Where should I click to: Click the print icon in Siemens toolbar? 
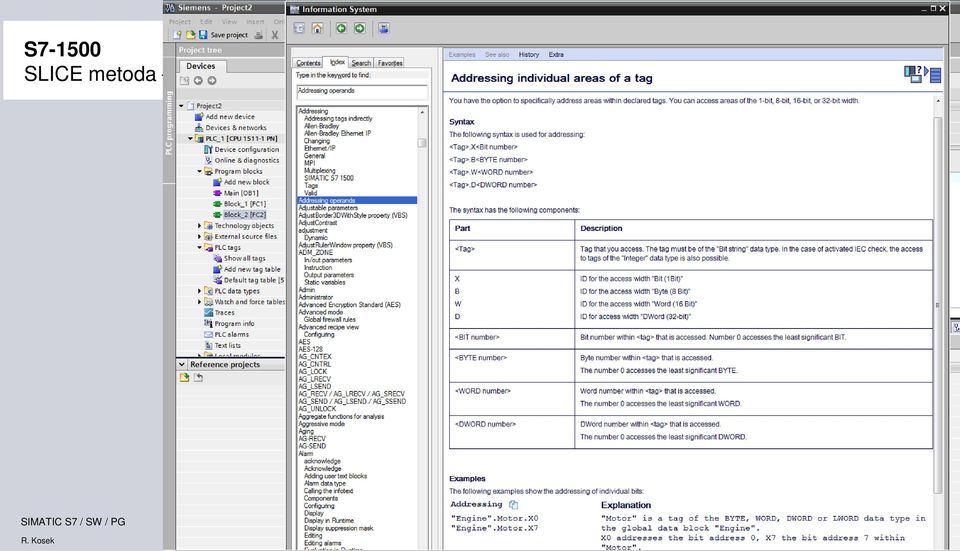[258, 35]
